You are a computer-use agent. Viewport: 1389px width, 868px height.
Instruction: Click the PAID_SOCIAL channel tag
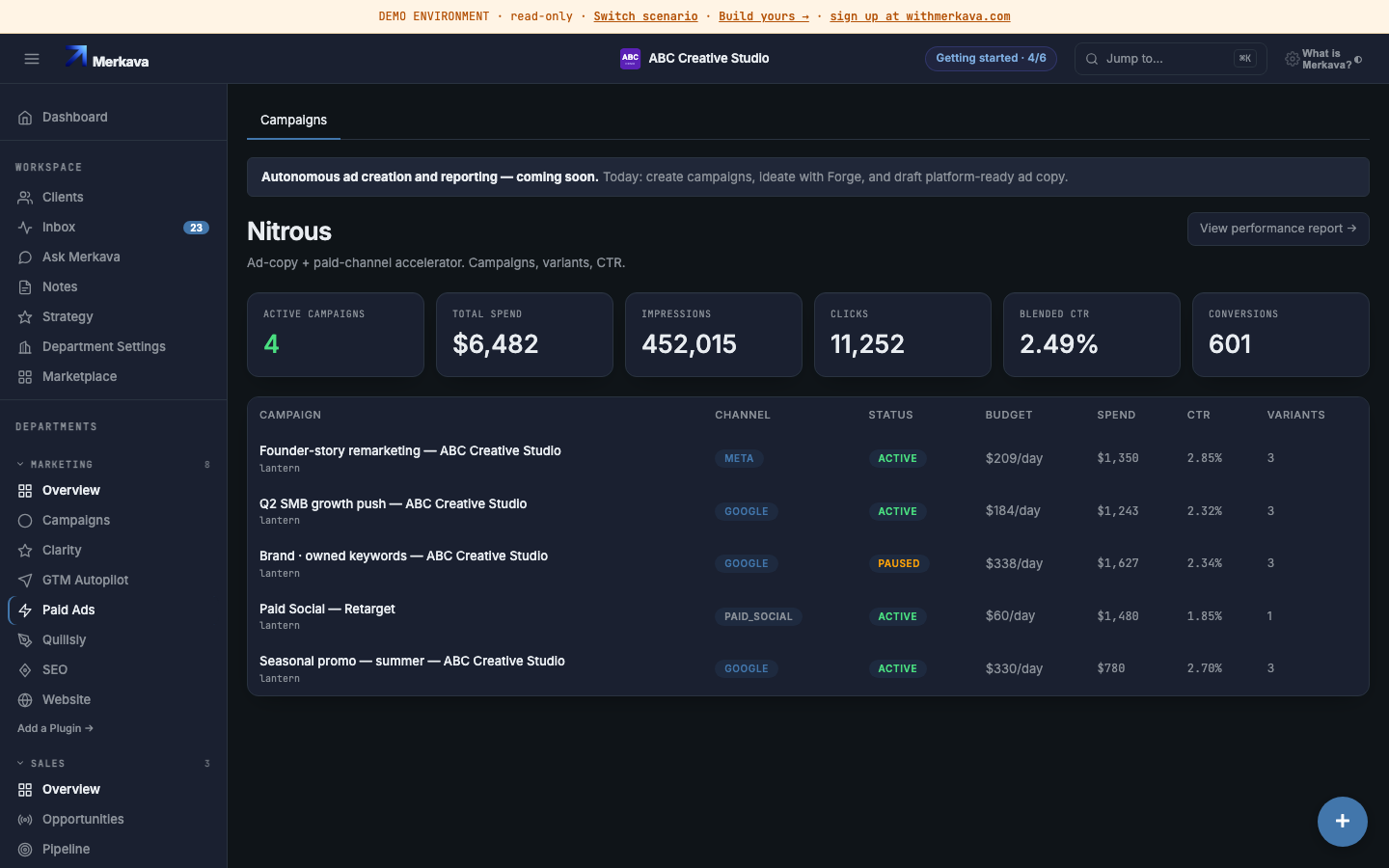click(x=758, y=617)
